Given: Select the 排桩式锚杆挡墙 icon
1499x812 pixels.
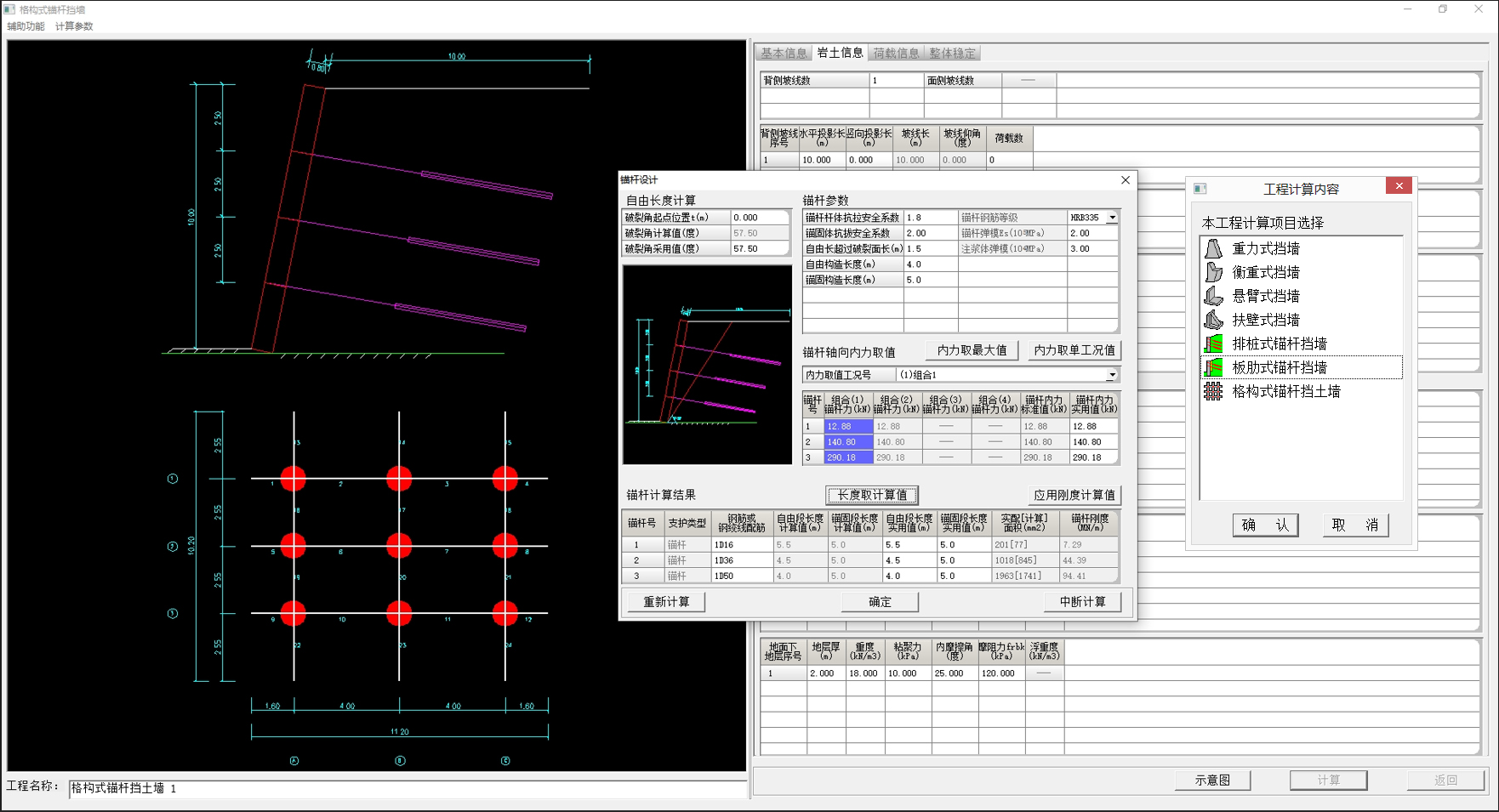Looking at the screenshot, I should coord(1214,344).
